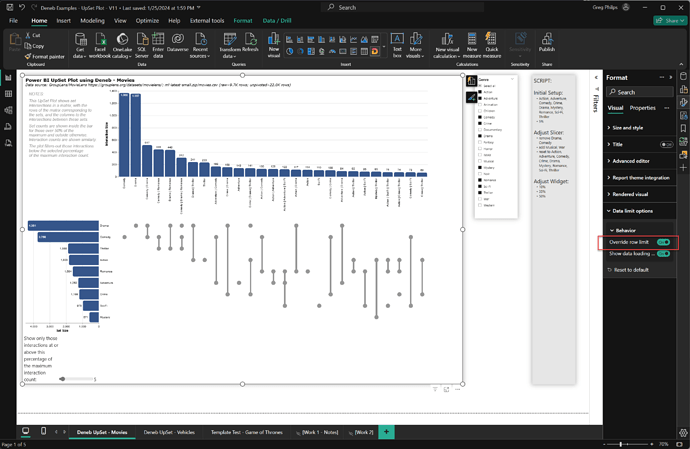
Task: Open the File menu
Action: [x=13, y=21]
